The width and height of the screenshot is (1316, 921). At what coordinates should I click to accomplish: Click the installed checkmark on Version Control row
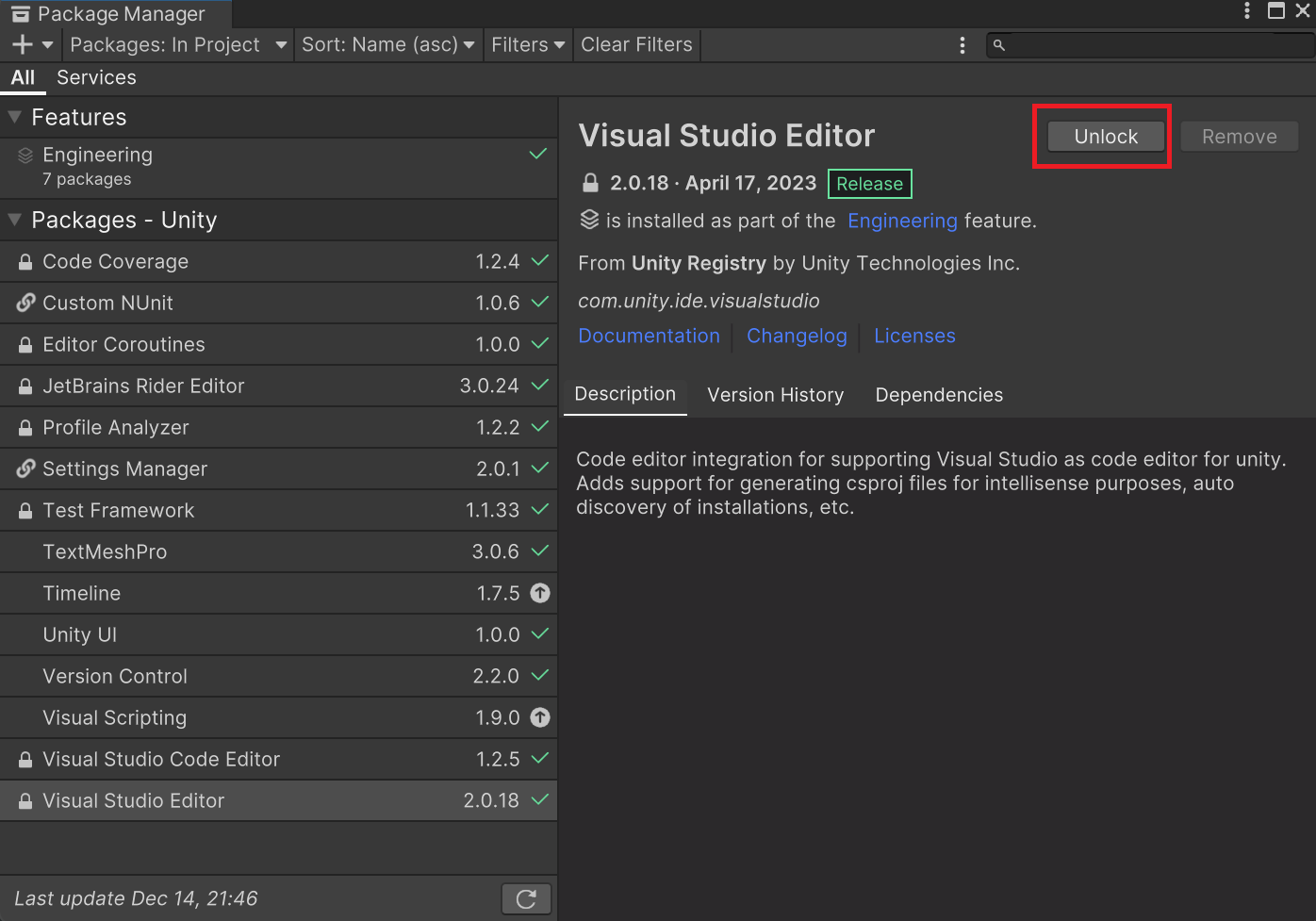[x=540, y=675]
